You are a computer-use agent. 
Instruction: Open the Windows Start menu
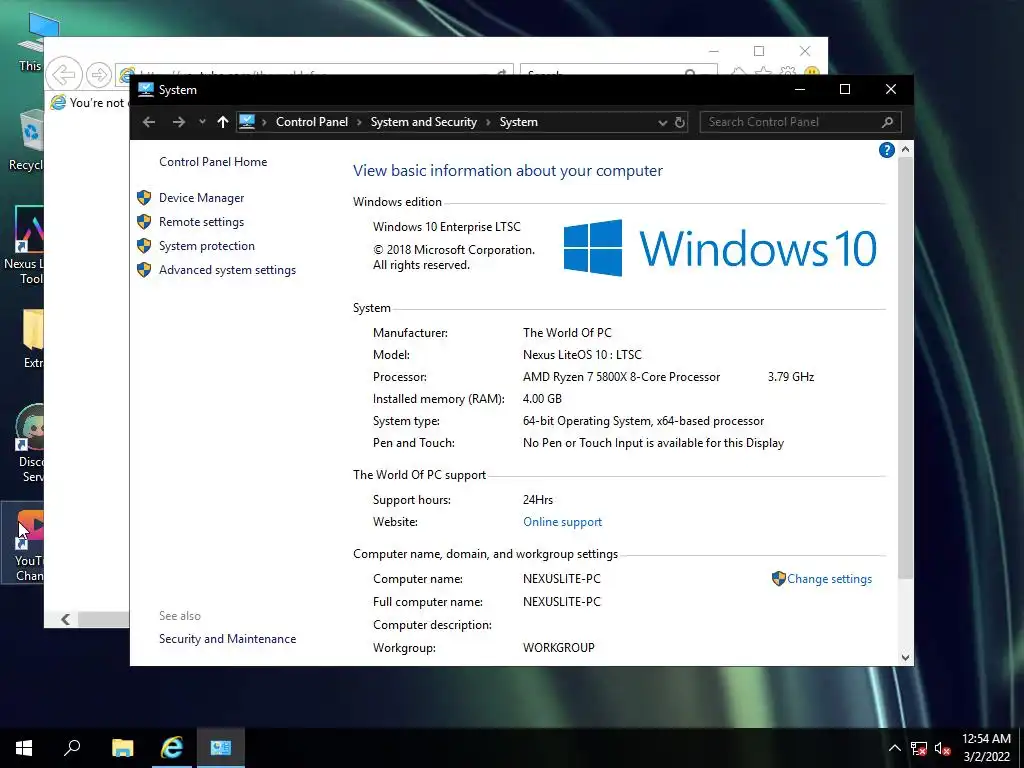24,748
